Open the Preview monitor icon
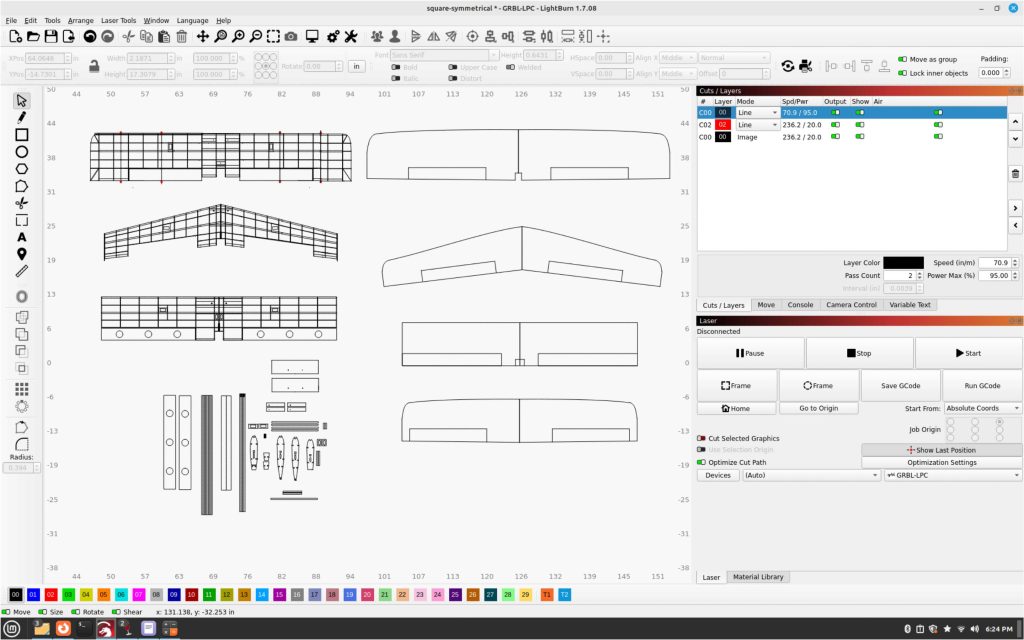The height and width of the screenshot is (640, 1024). [312, 36]
